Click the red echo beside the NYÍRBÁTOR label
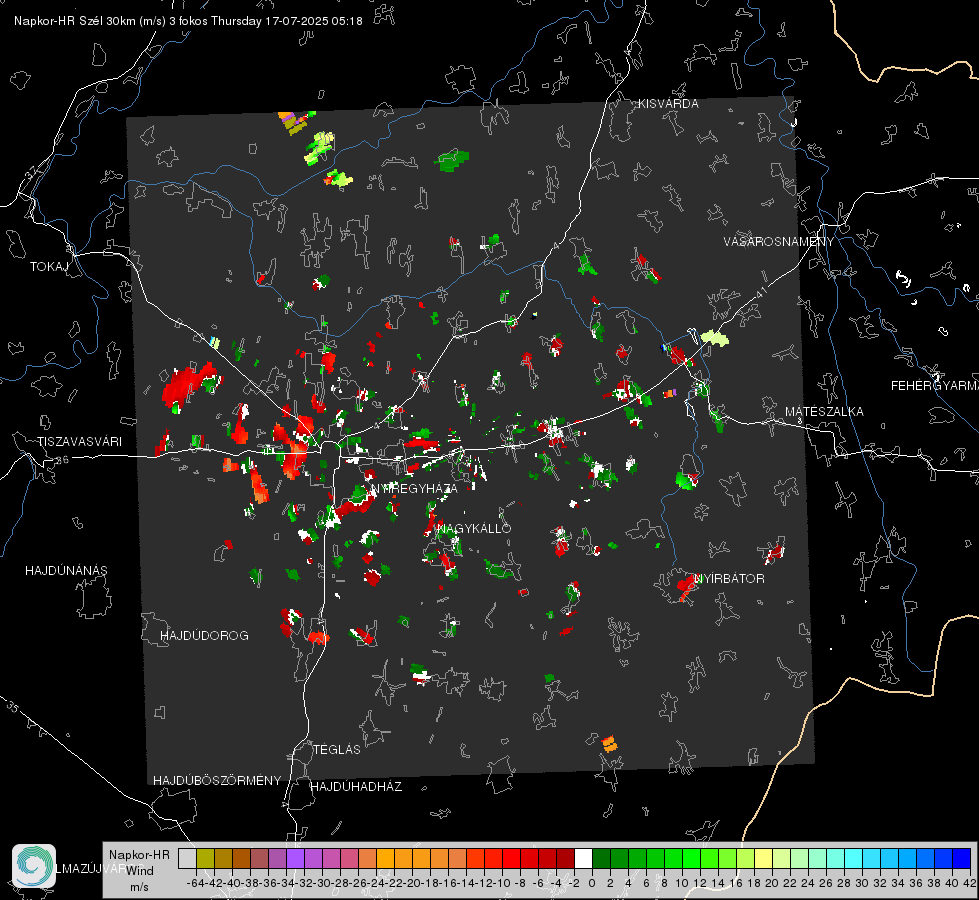Image resolution: width=979 pixels, height=900 pixels. [686, 587]
